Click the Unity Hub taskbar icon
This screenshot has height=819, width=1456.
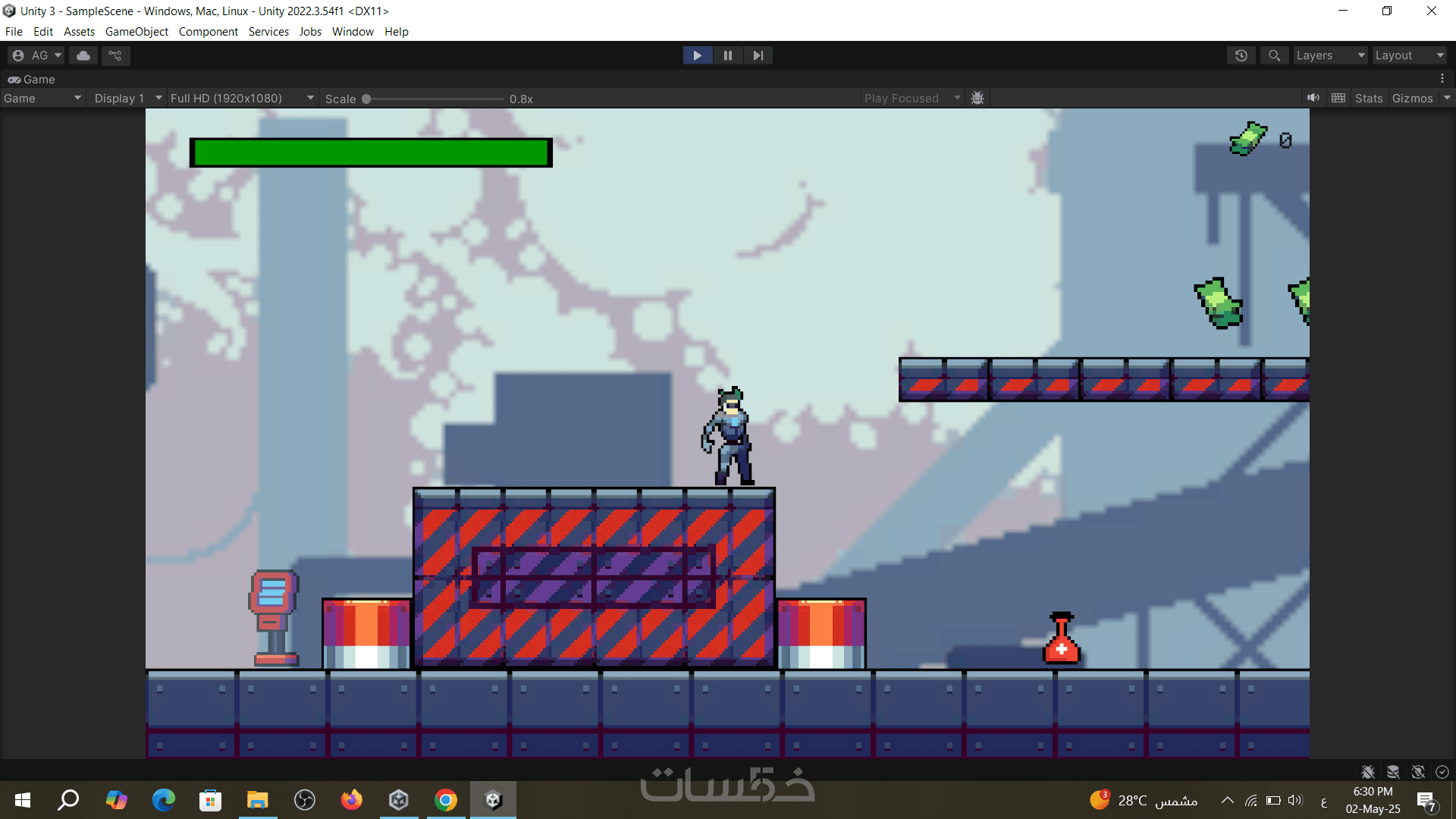click(399, 799)
